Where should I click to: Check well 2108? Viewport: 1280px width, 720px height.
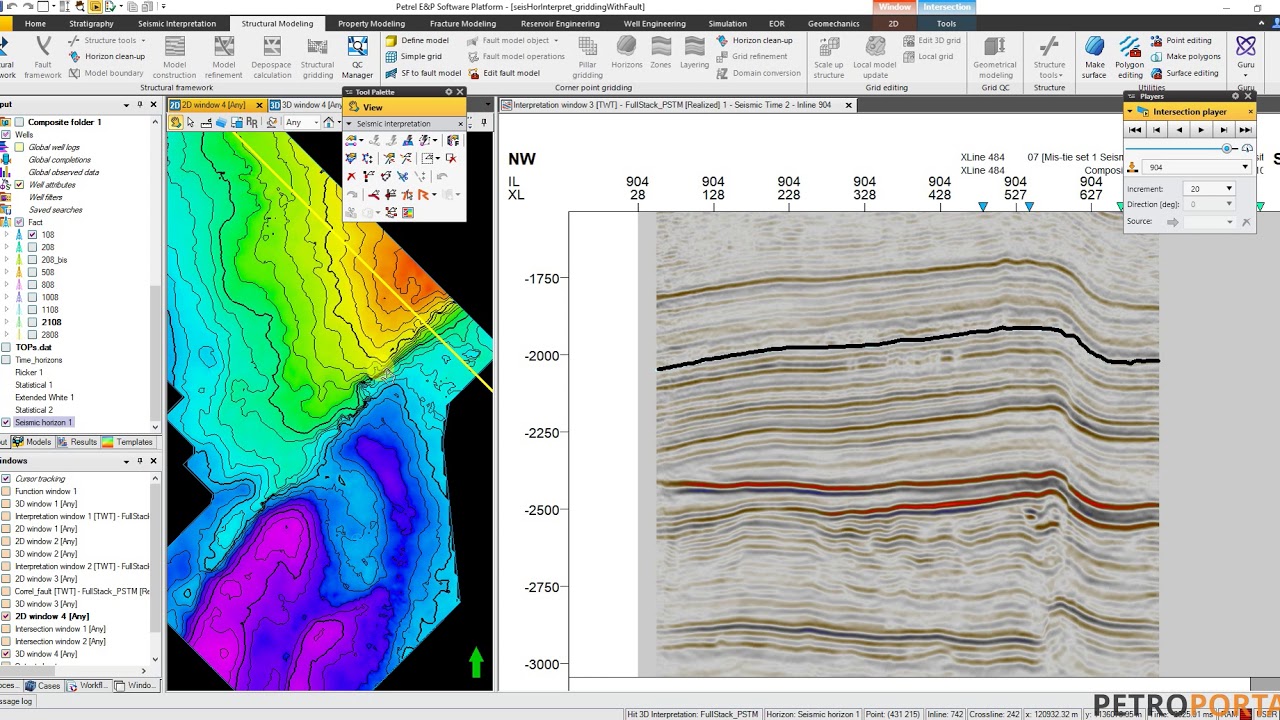tap(32, 322)
